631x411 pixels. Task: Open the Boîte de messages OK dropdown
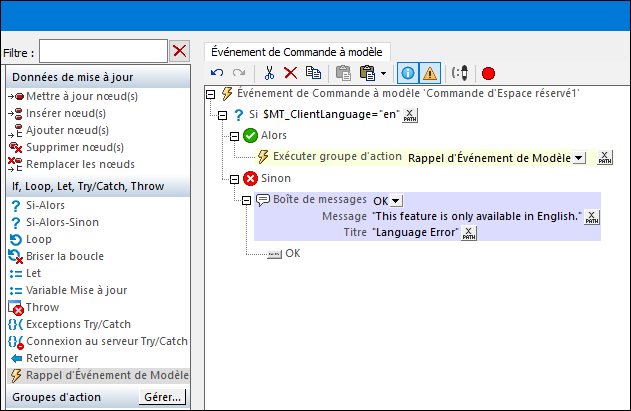tap(396, 200)
